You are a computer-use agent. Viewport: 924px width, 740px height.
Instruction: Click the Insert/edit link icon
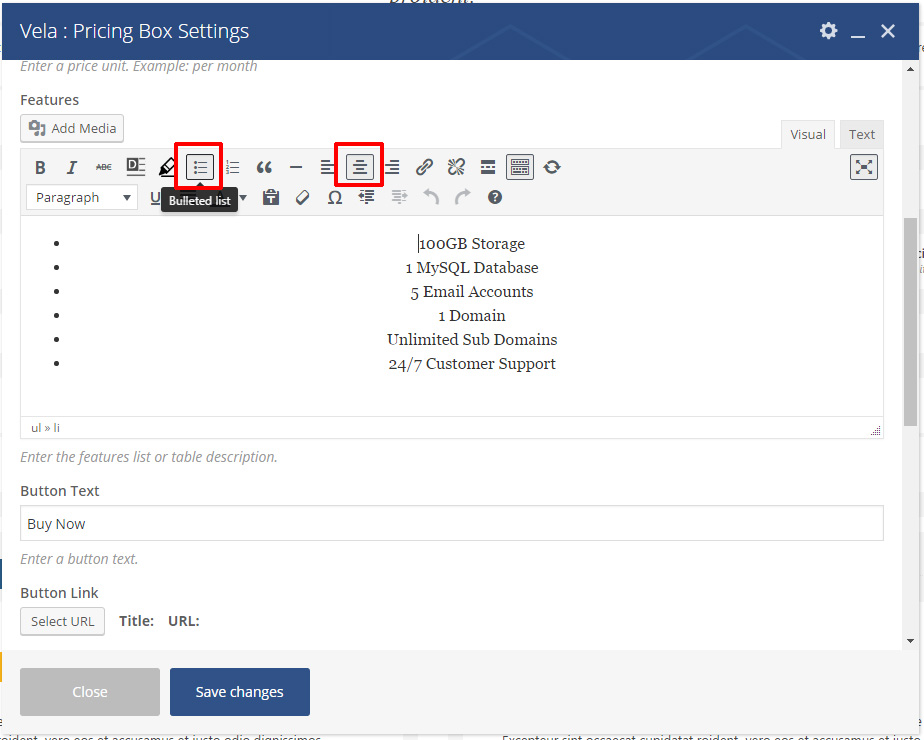[424, 167]
